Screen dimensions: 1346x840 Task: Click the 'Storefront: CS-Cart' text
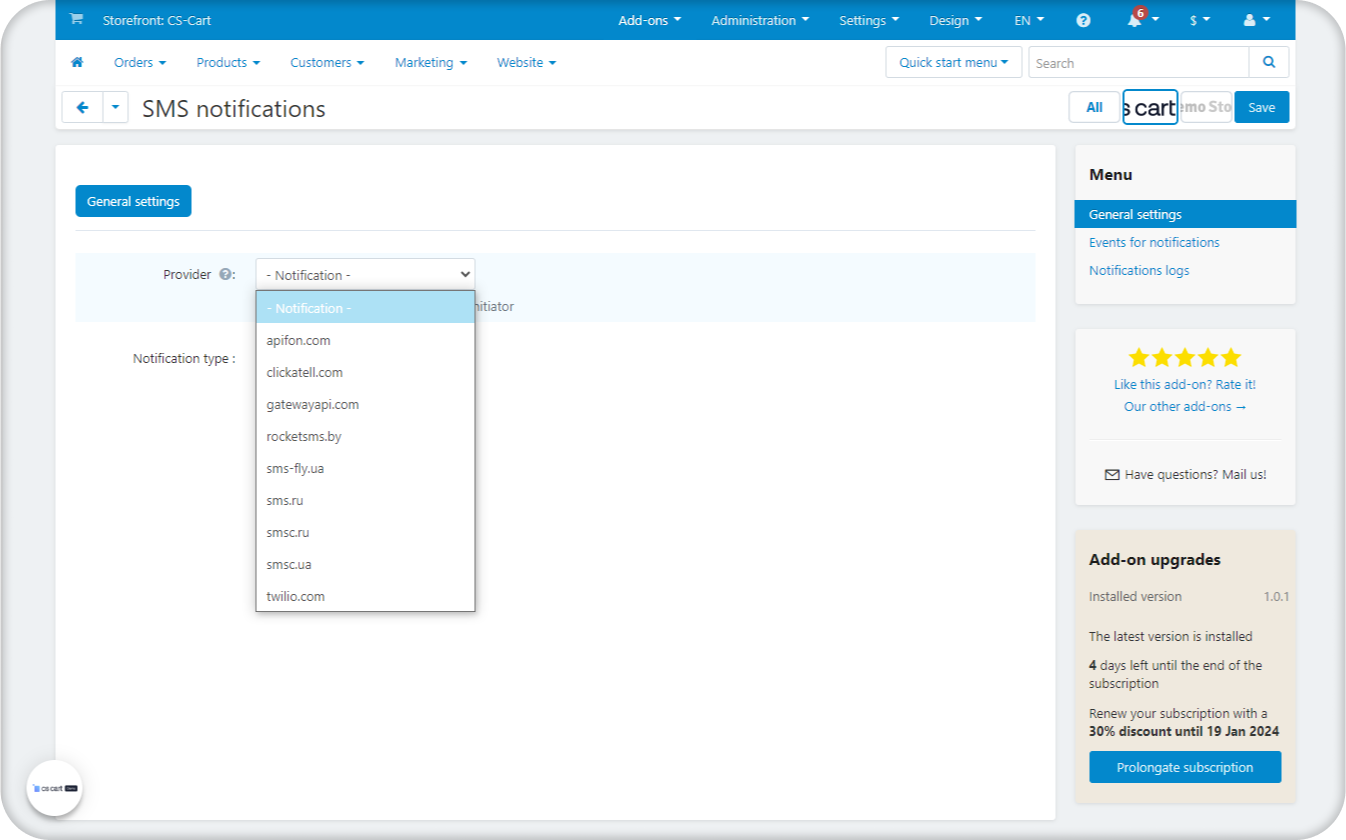pos(157,20)
